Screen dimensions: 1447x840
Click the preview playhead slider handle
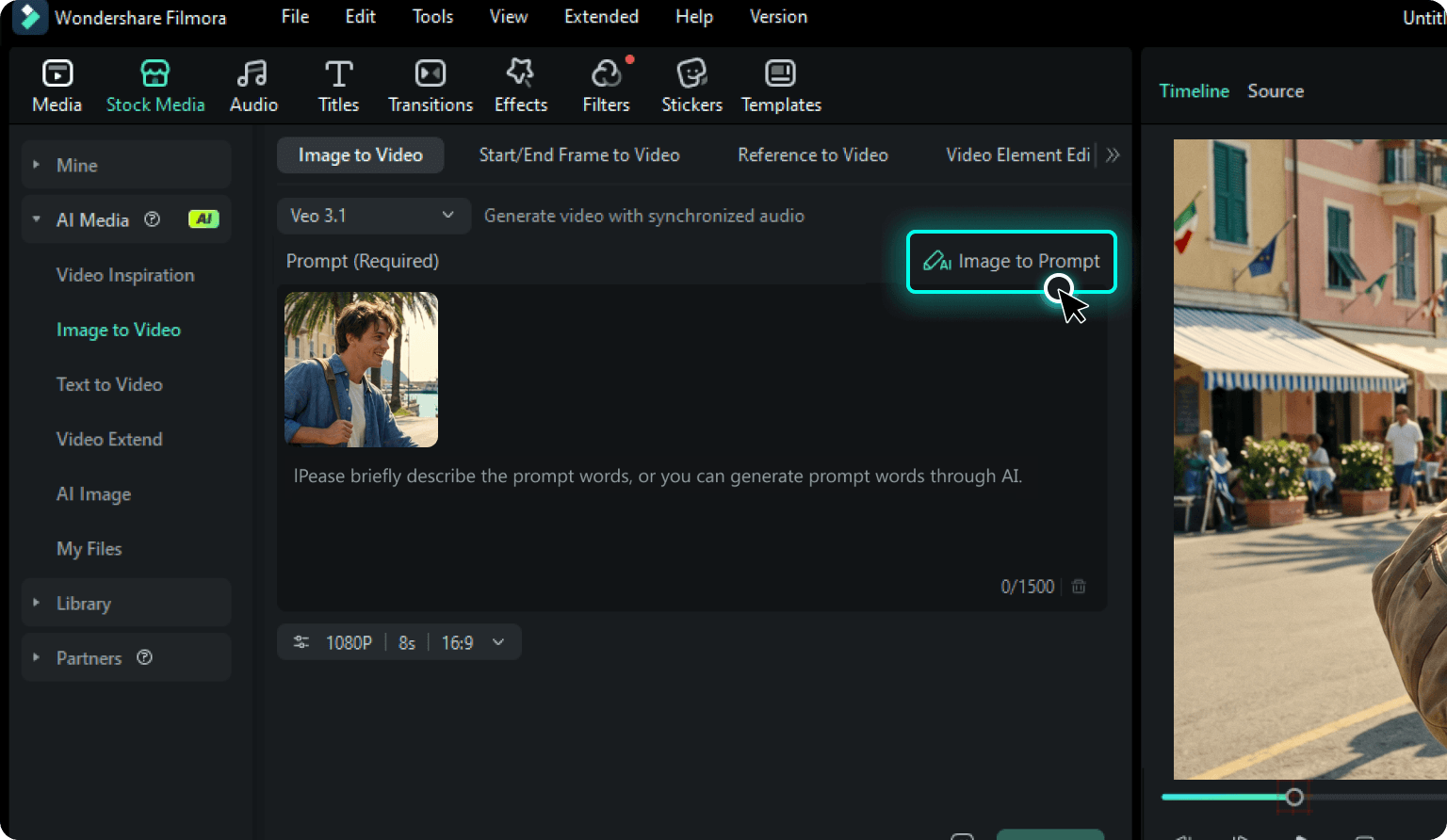[x=1294, y=797]
